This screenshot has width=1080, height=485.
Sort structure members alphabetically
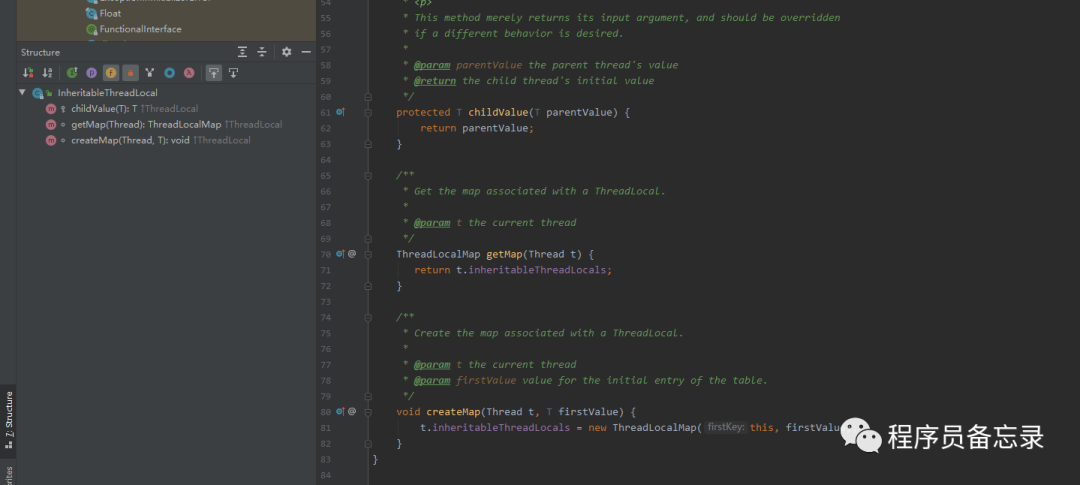[48, 72]
